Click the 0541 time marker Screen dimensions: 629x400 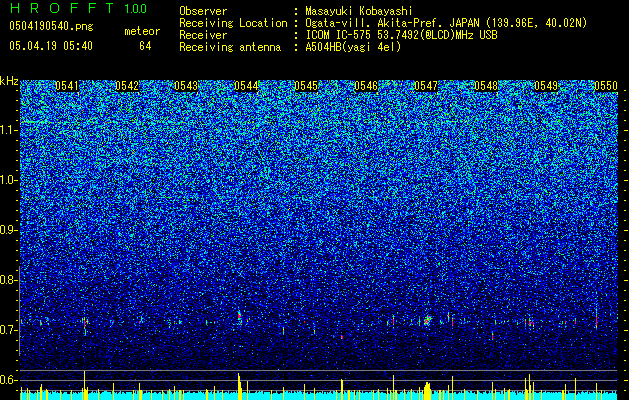click(x=67, y=86)
